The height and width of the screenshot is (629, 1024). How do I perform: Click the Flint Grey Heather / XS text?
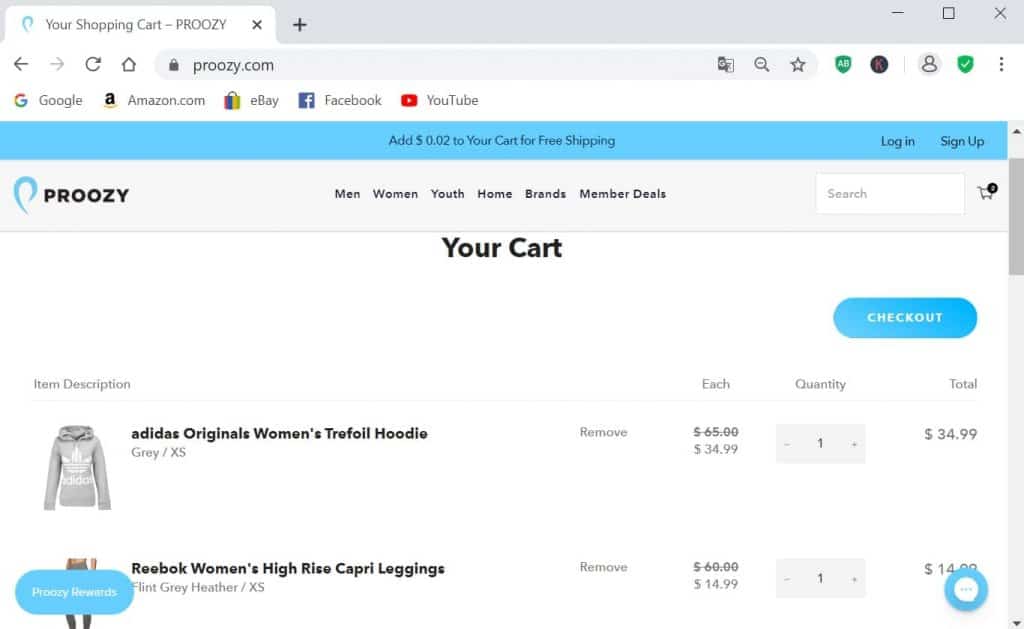(x=199, y=587)
